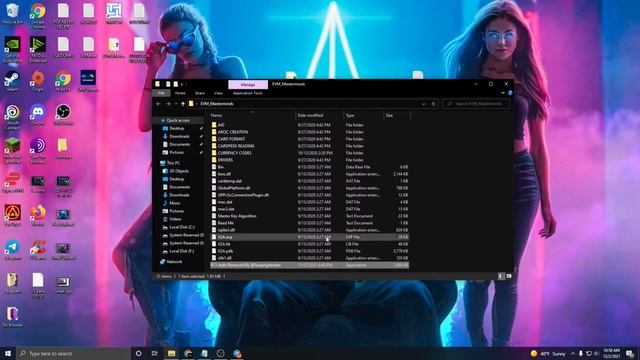Open the Origin desktop shortcut
This screenshot has height=360, width=640.
point(38,80)
